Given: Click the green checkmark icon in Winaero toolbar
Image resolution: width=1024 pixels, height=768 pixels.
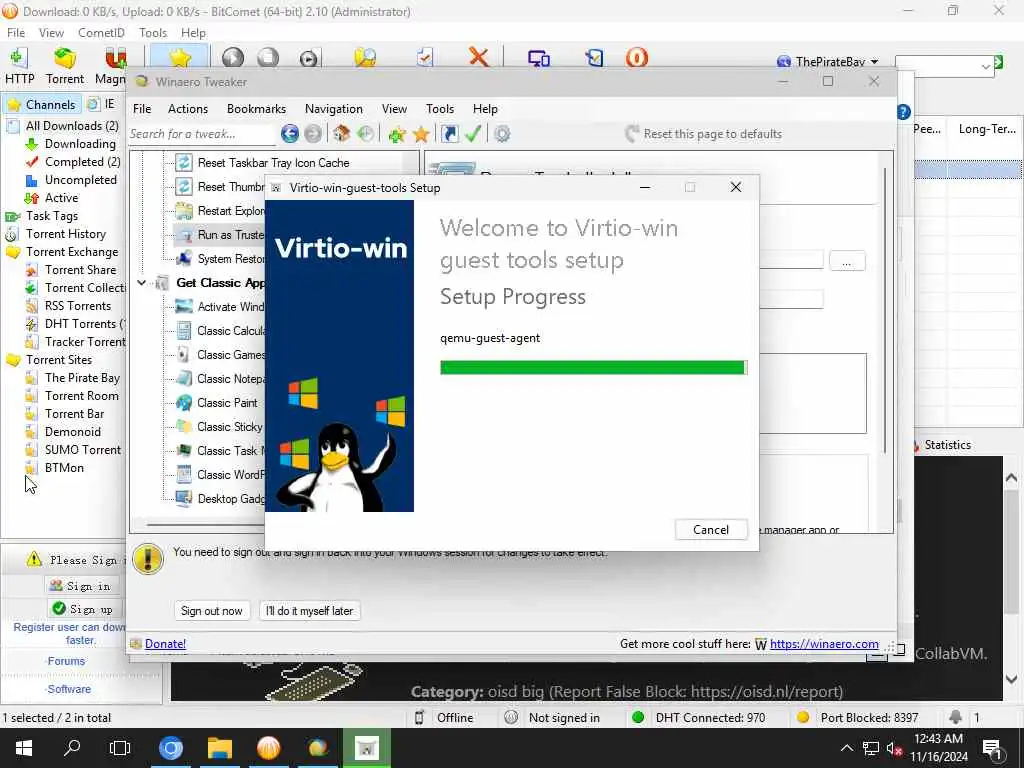Looking at the screenshot, I should 473,134.
